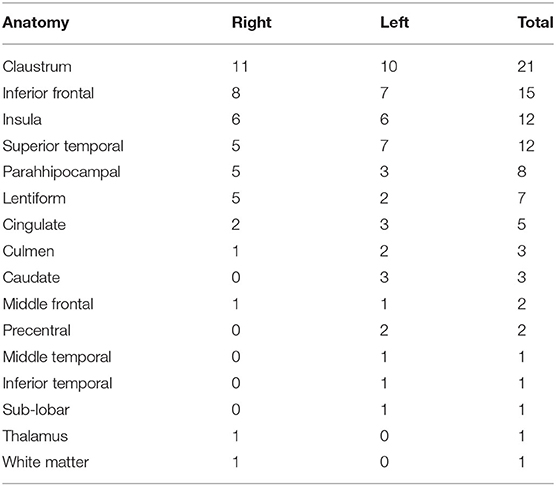Click the Right column header
The width and height of the screenshot is (556, 486).
(251, 23)
